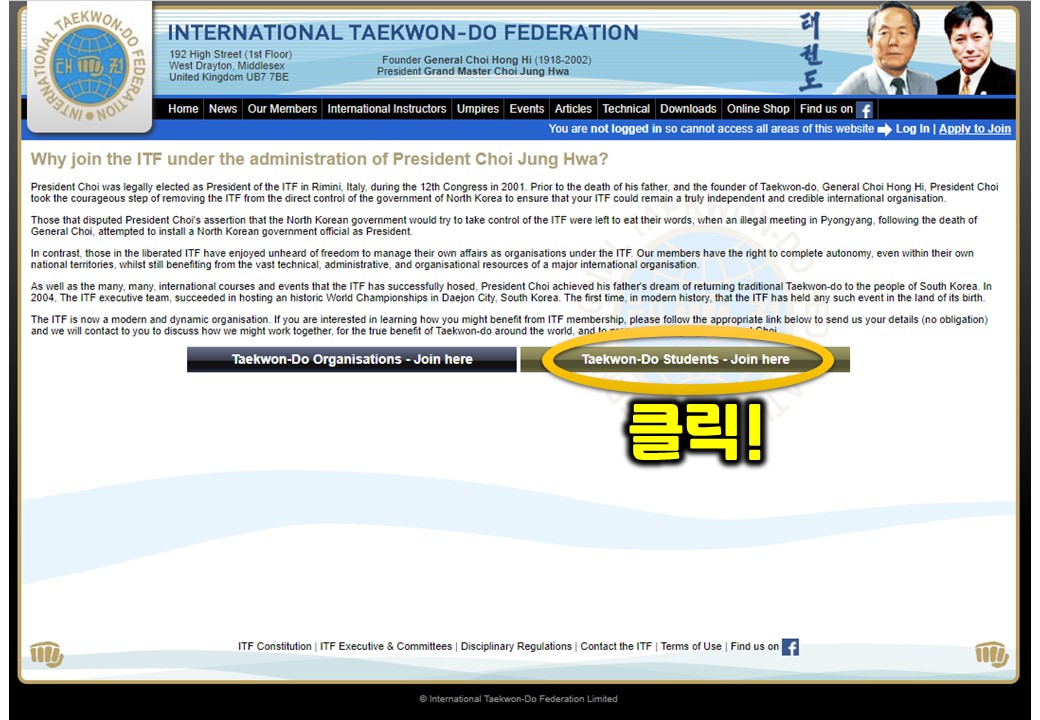Click Contact the ITF link
The width and height of the screenshot is (1040, 720).
(x=616, y=646)
